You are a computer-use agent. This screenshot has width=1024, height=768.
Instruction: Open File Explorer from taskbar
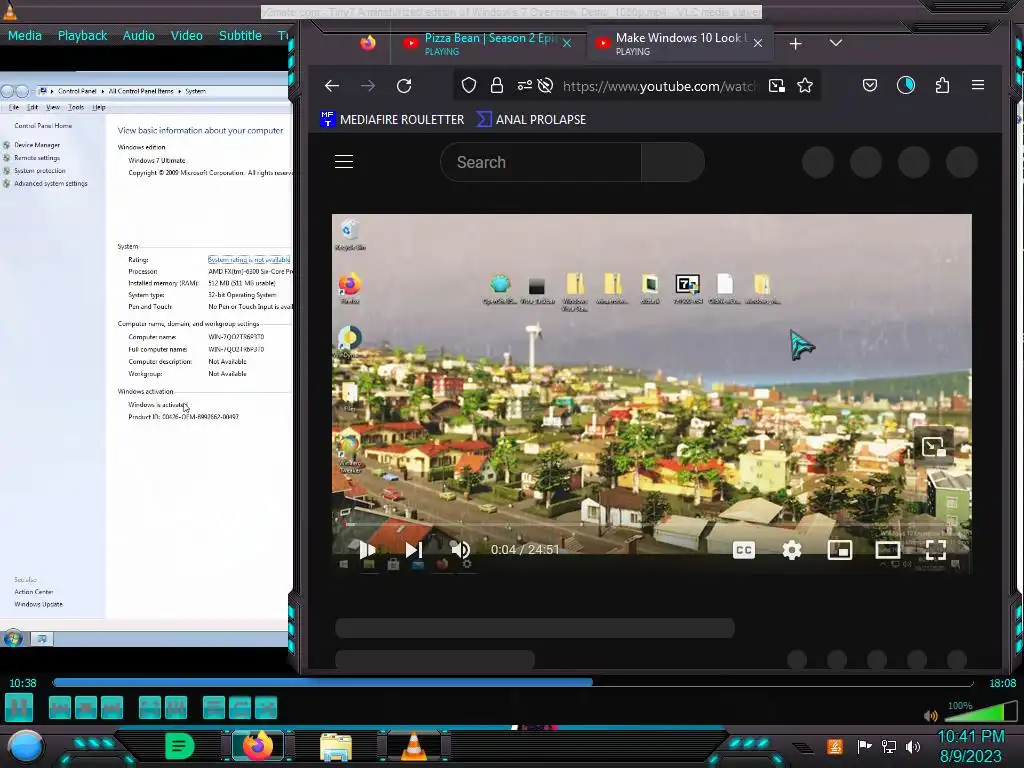336,747
